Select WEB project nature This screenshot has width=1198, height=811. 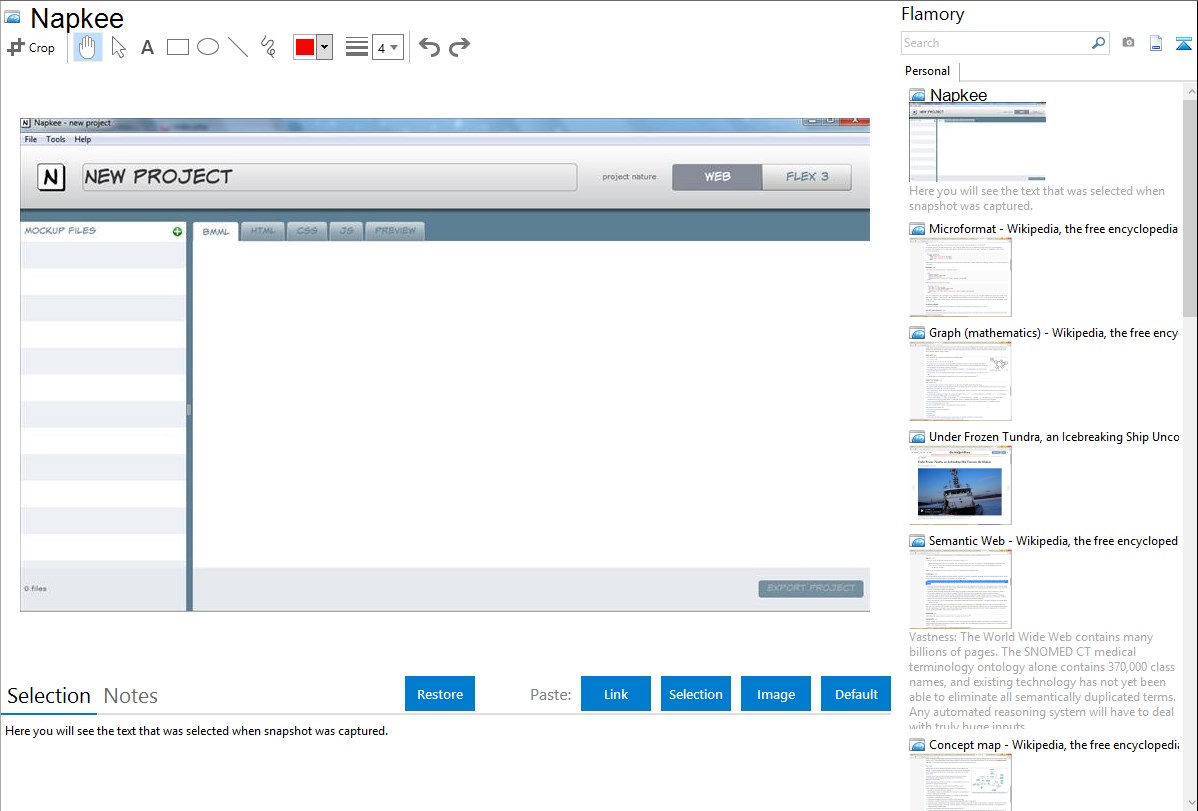point(717,177)
